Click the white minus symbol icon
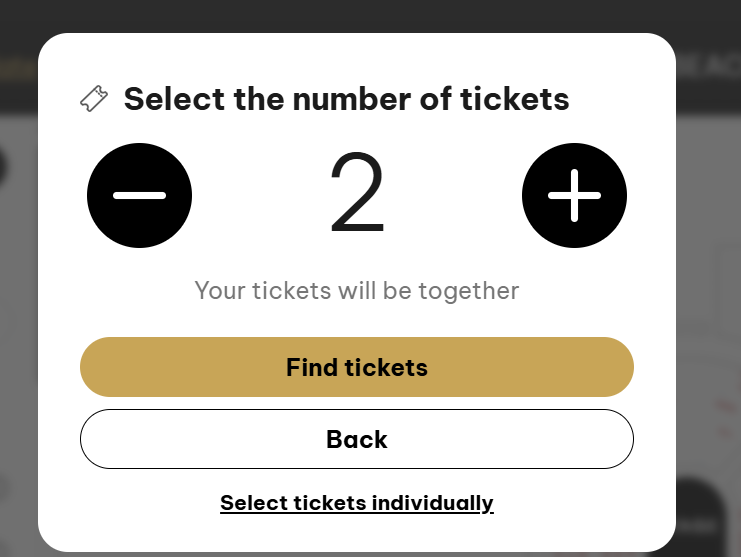Image resolution: width=741 pixels, height=557 pixels. point(139,195)
